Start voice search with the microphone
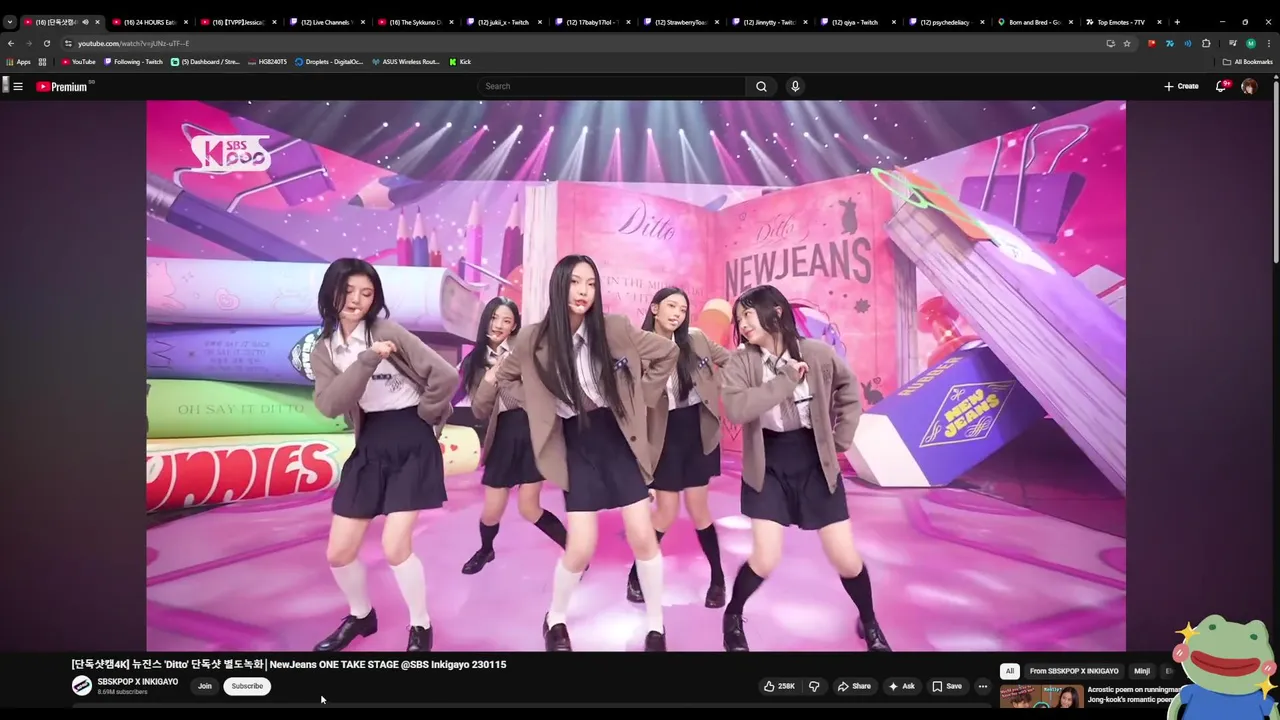Screen dimensions: 1280x720 tap(795, 86)
